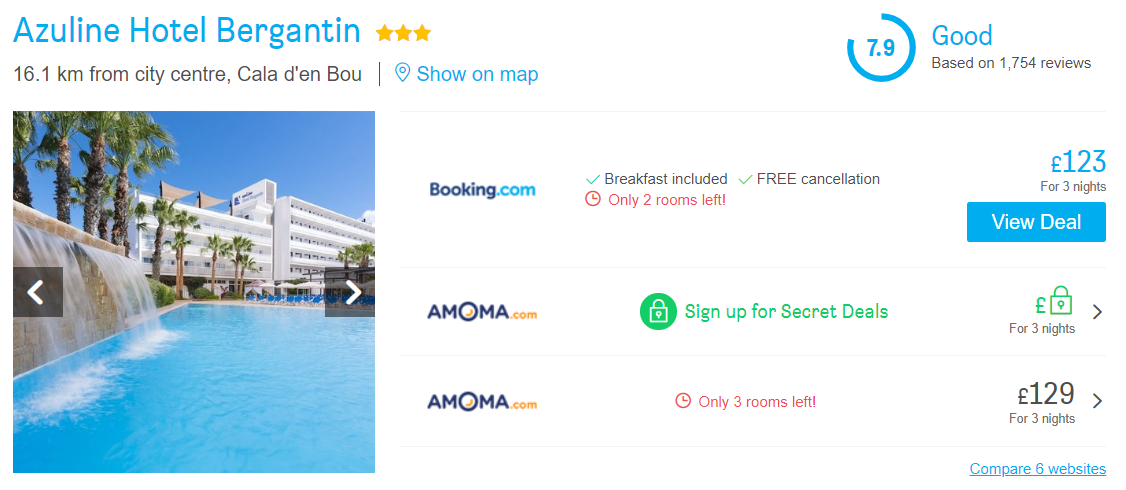Open the 'Show on map' link
This screenshot has height=490, width=1126.
[477, 74]
